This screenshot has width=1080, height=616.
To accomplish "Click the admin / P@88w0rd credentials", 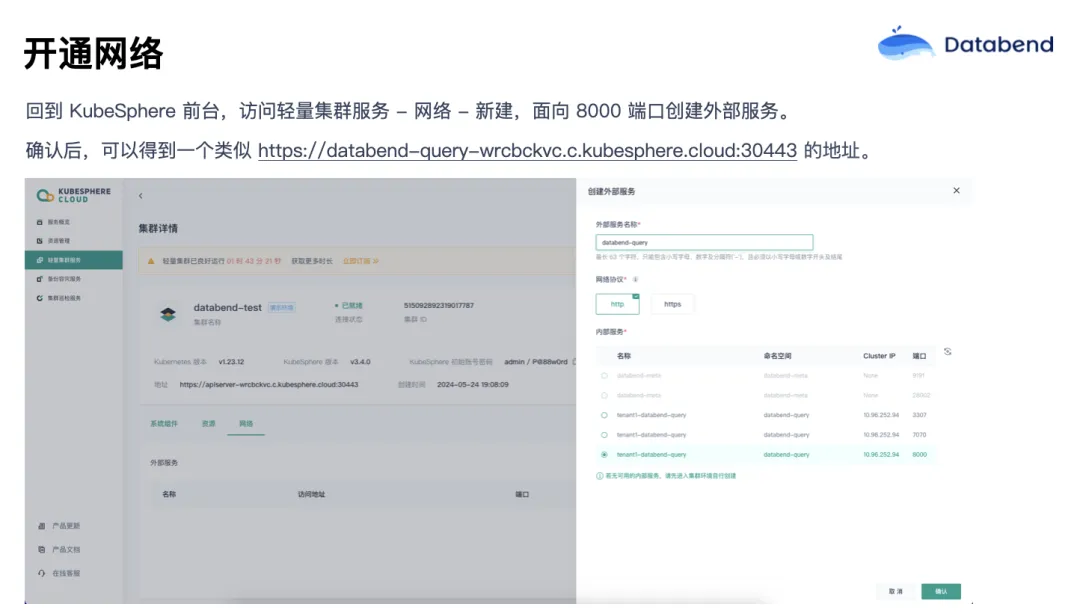I will [536, 362].
